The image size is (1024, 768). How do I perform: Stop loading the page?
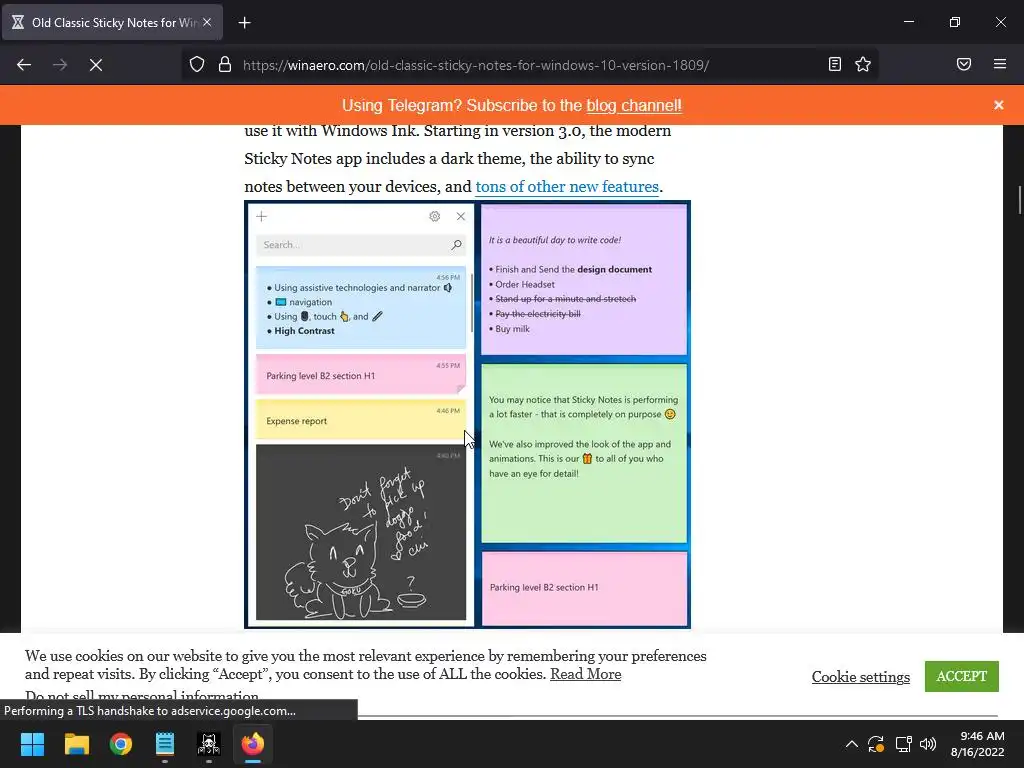[x=96, y=65]
